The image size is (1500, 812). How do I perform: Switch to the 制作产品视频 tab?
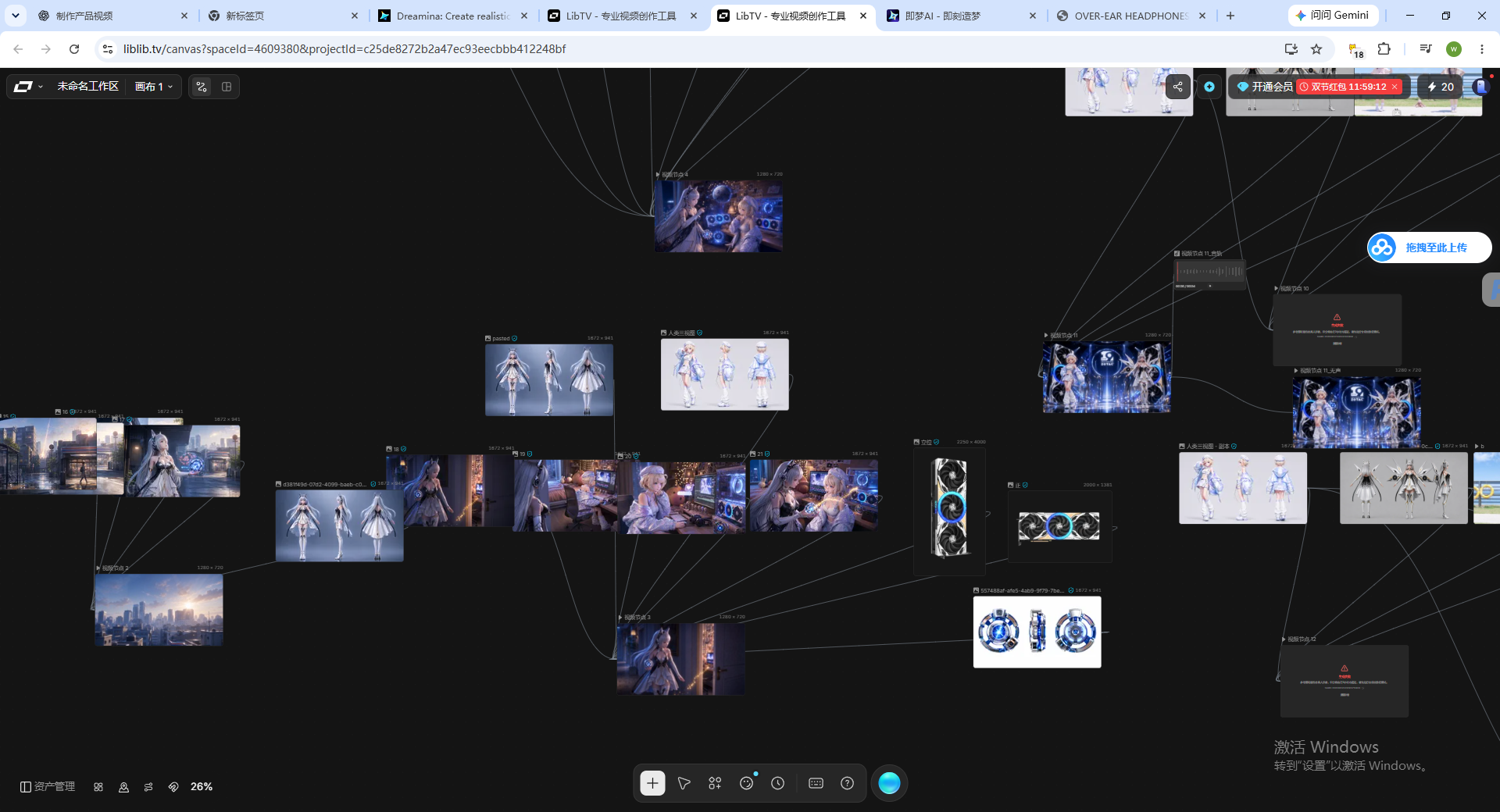113,16
